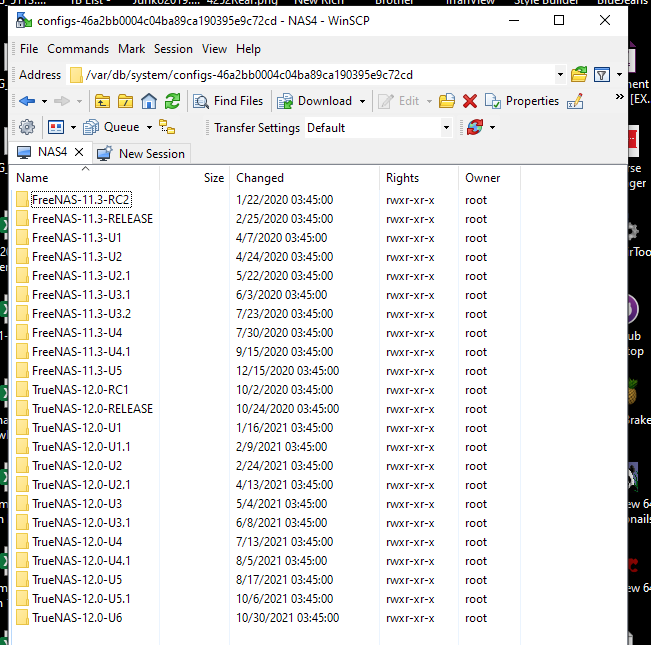
Task: Click the Queue button
Action: 111,127
